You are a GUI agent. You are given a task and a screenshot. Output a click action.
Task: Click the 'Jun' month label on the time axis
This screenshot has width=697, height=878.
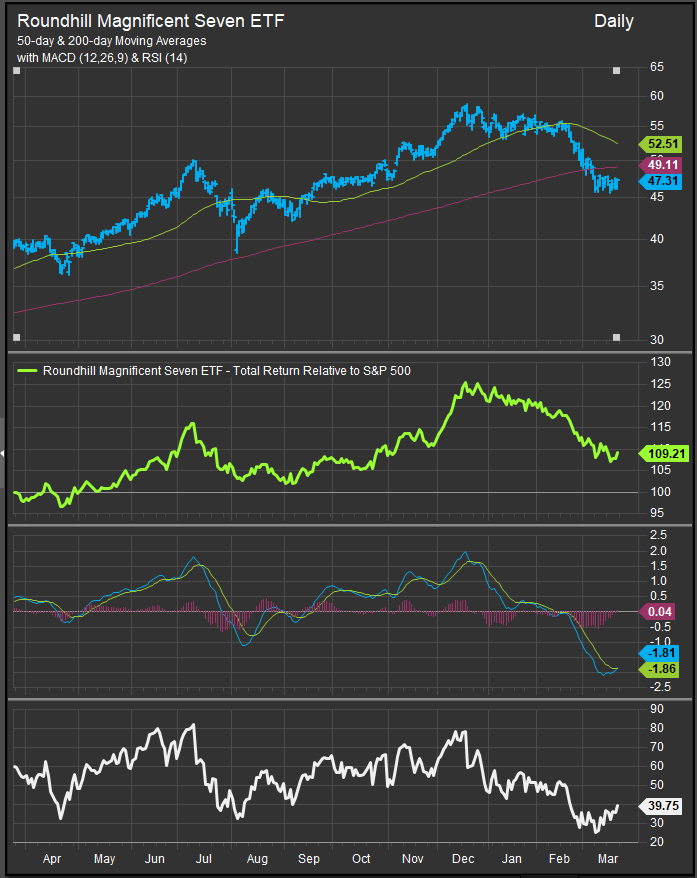pos(155,859)
